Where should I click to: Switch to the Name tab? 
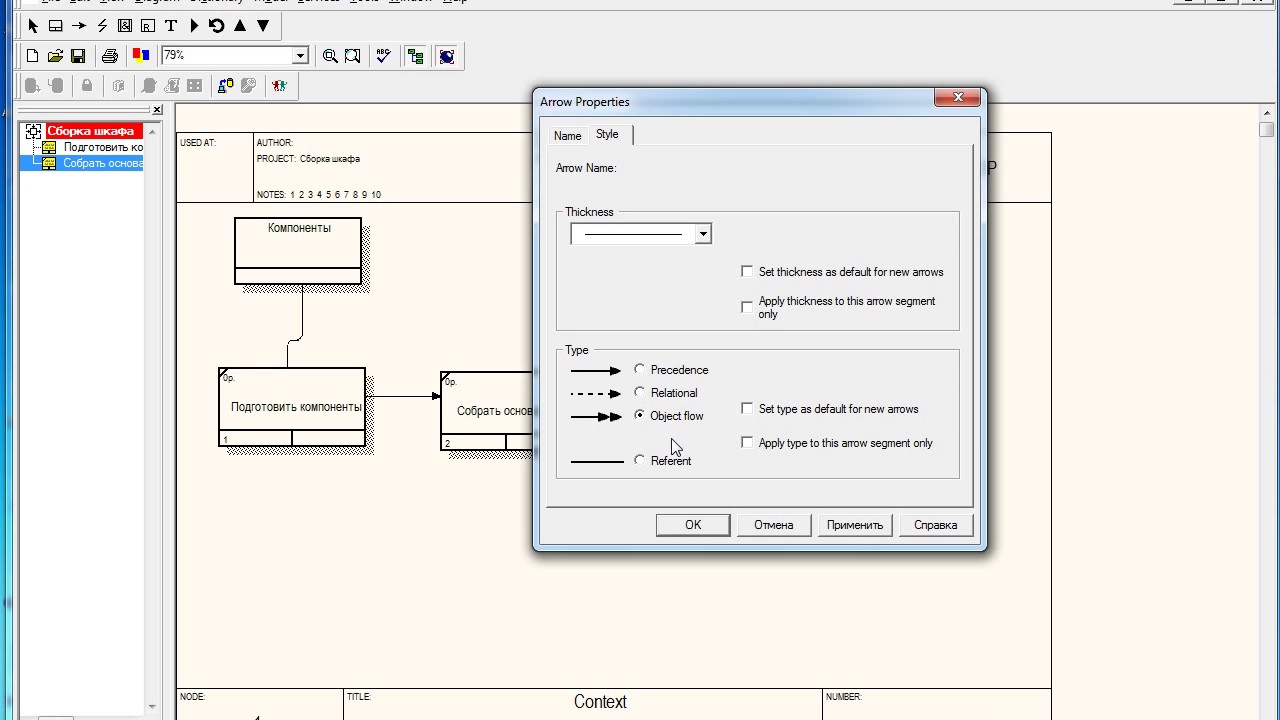pos(567,136)
